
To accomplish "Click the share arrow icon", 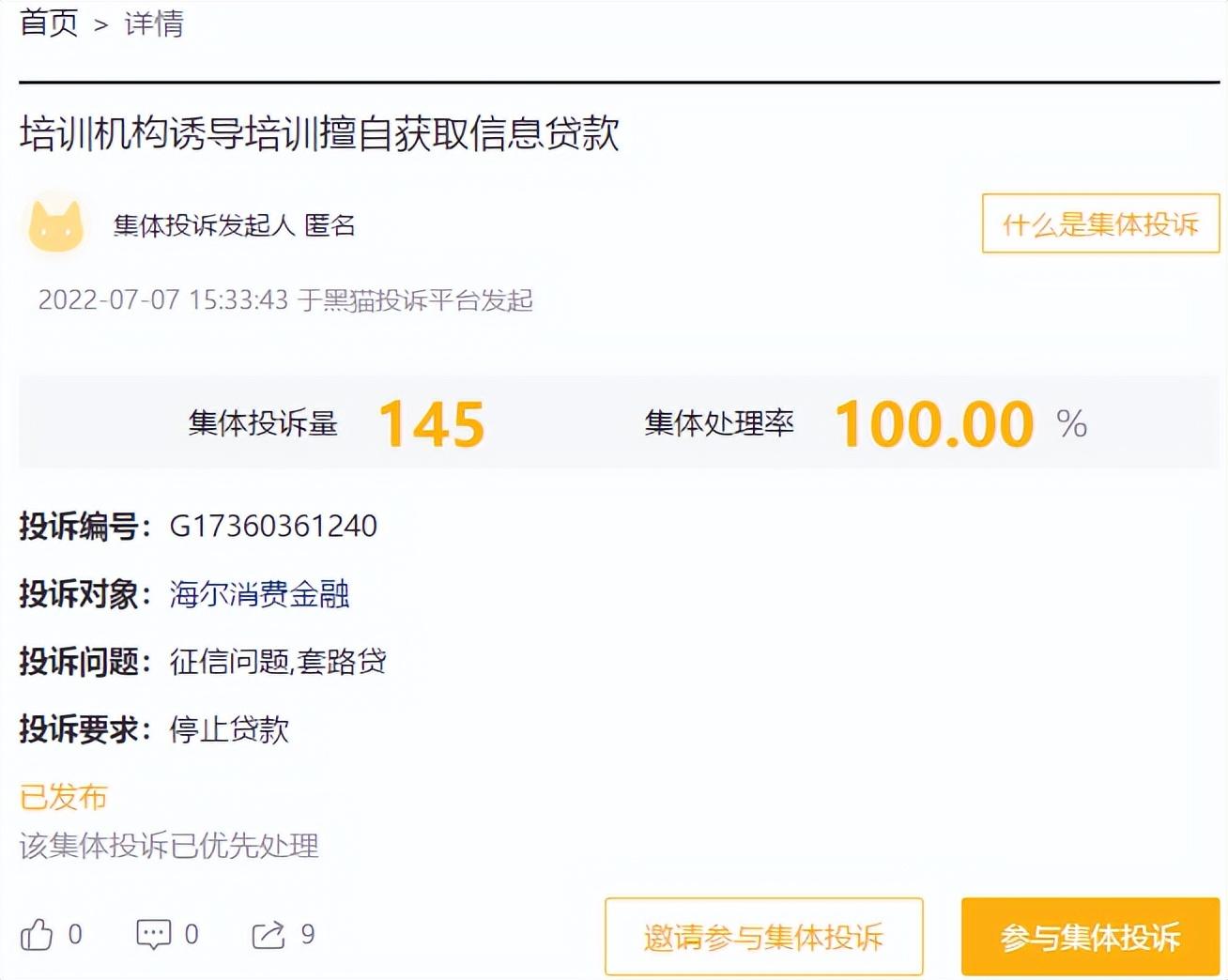I will pyautogui.click(x=269, y=935).
